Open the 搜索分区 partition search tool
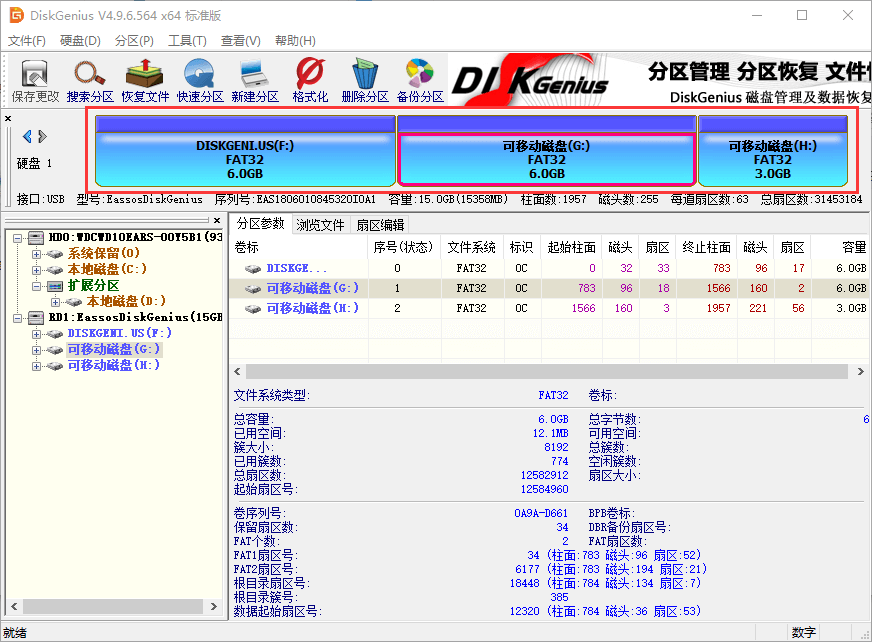Screen dimensions: 872x642 click(90, 79)
